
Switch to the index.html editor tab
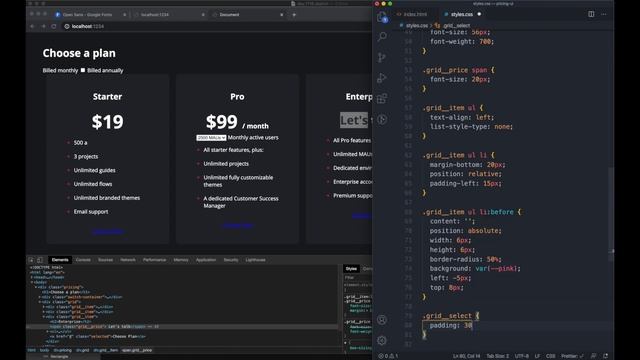412,14
